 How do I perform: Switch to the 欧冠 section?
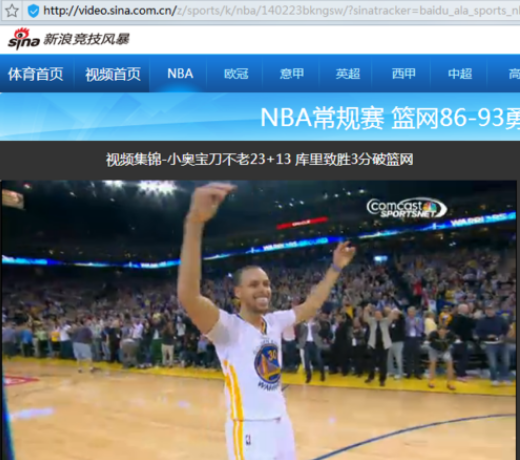236,74
